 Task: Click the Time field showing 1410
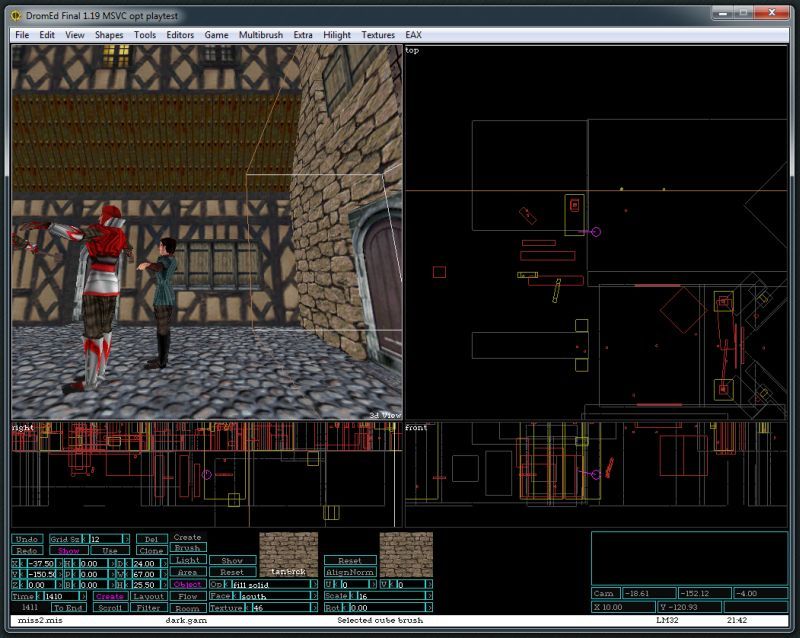click(x=61, y=596)
